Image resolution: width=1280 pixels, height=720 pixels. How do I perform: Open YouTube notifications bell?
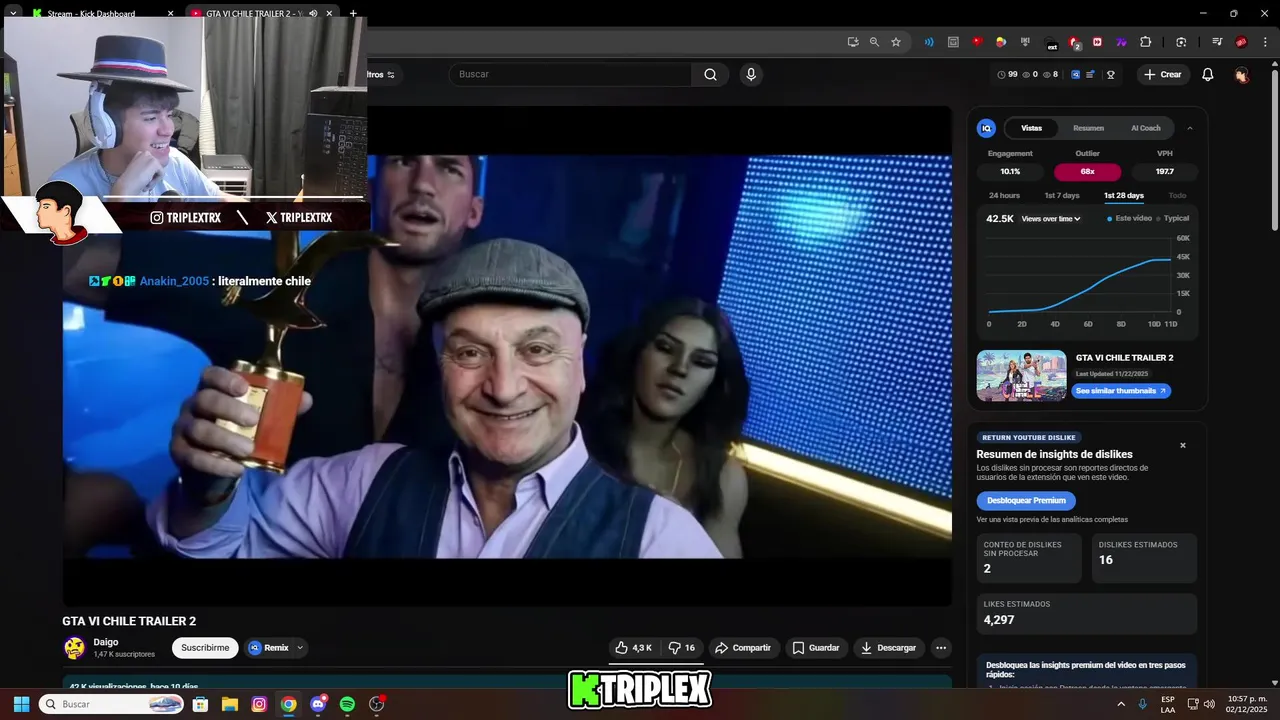(1208, 74)
